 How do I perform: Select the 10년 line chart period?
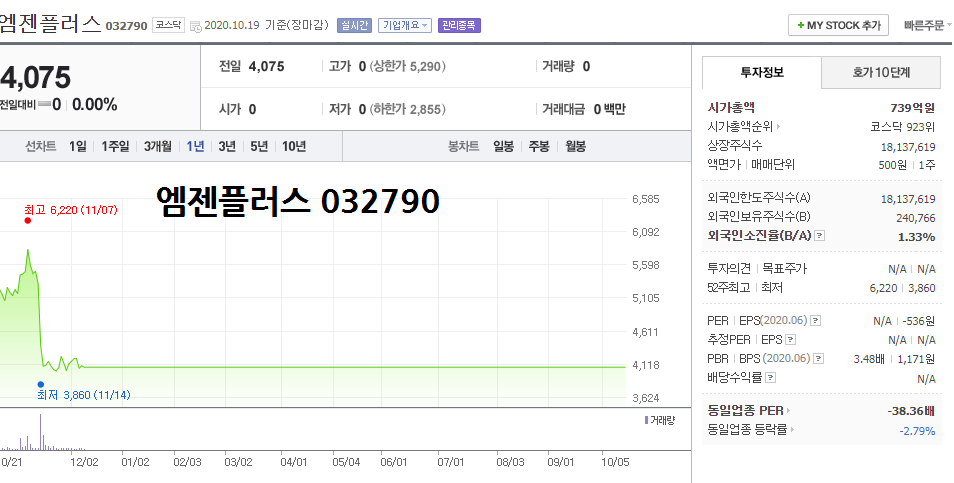pyautogui.click(x=294, y=147)
